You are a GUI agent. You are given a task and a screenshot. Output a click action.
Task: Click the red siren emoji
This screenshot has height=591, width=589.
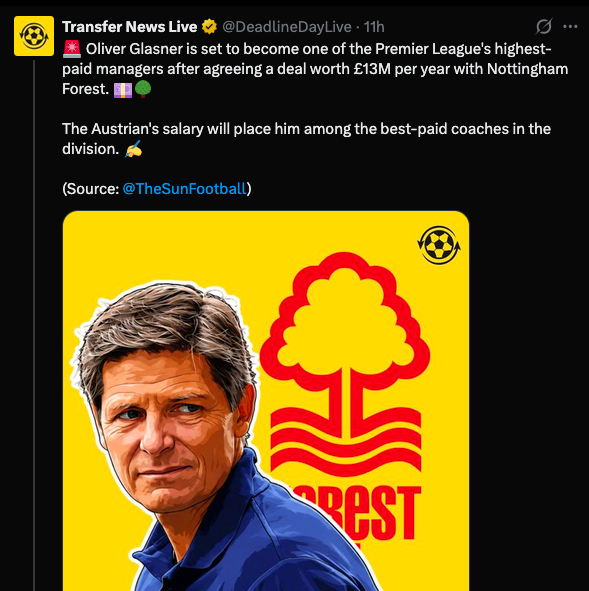point(72,49)
